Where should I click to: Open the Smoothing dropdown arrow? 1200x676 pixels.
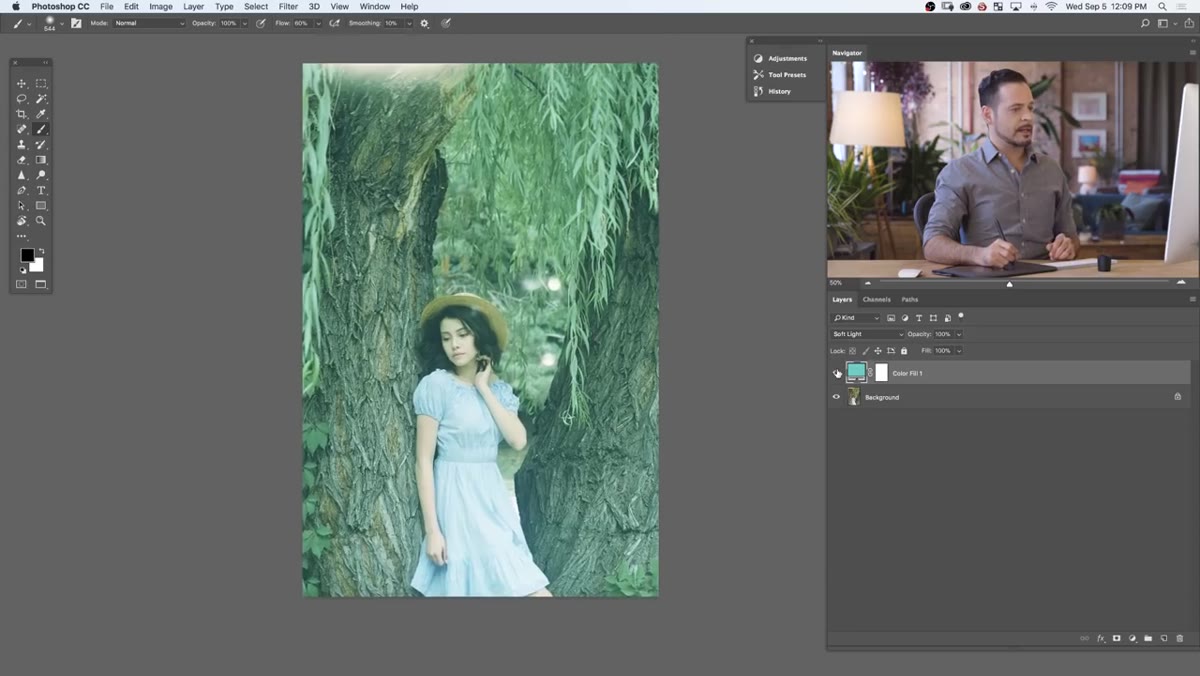click(409, 23)
